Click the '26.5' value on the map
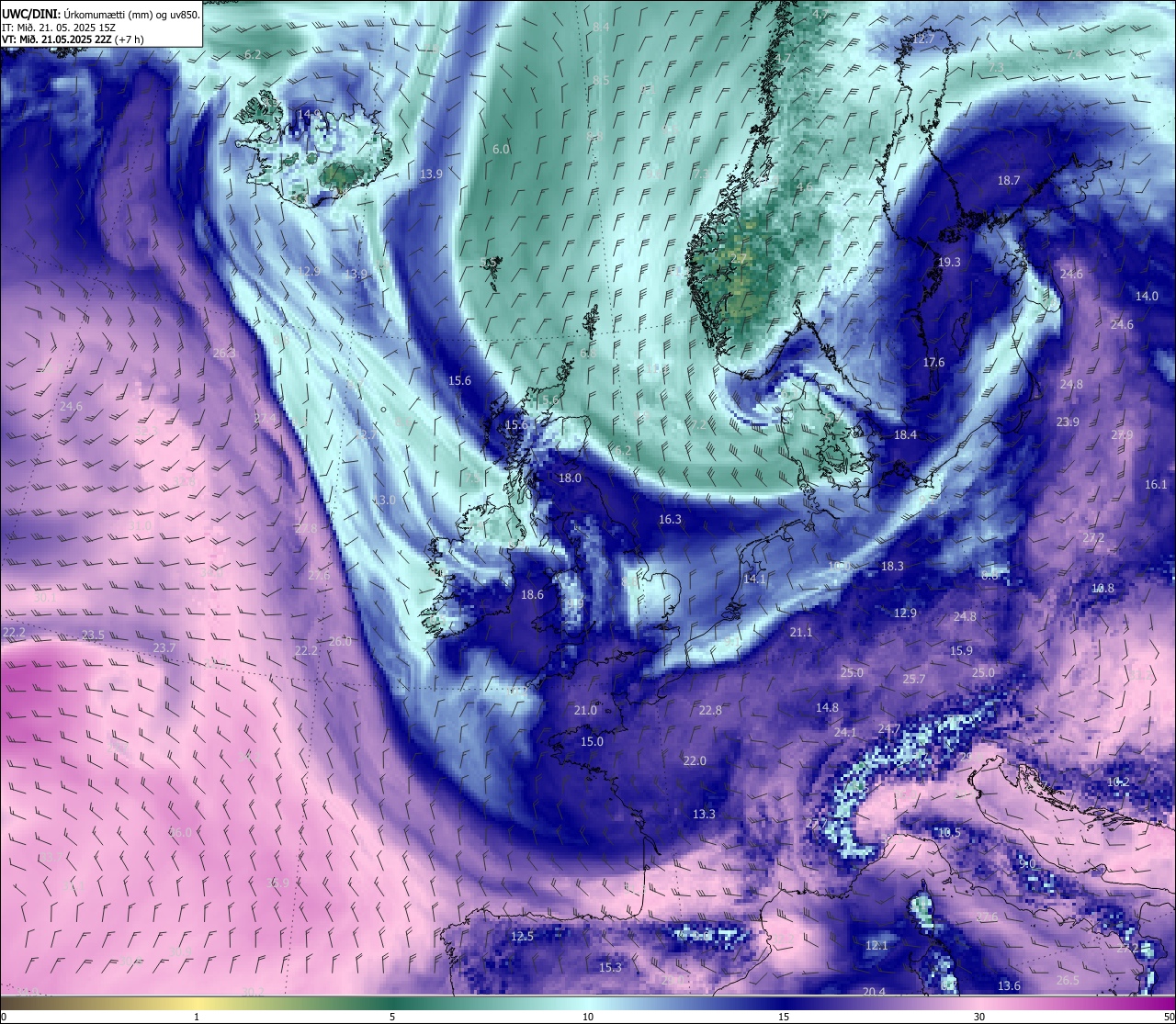The width and height of the screenshot is (1176, 1024). (1068, 980)
